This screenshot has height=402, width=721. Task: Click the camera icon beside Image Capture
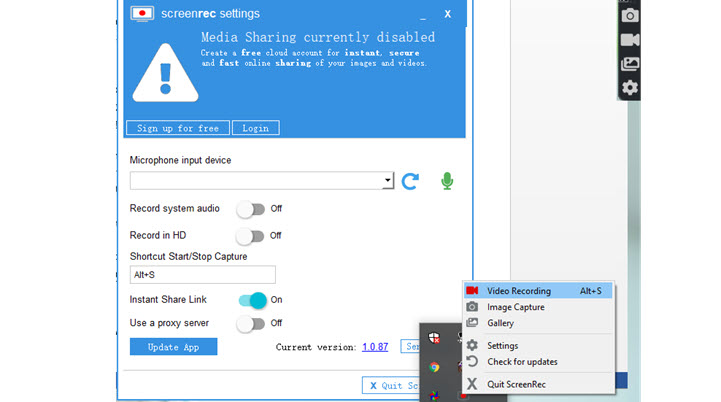tap(472, 307)
